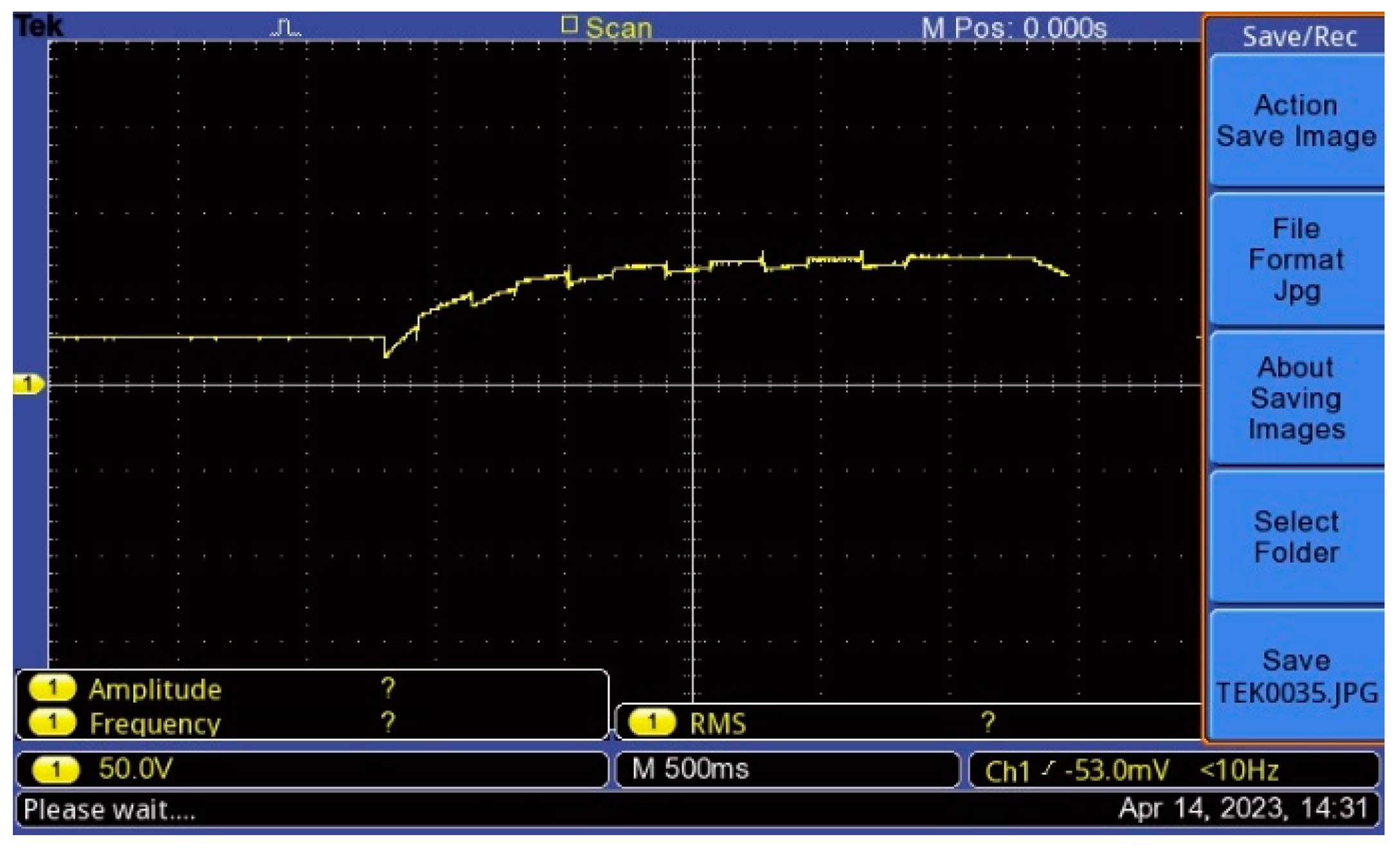Click the Tek logo
The image size is (1400, 848).
[39, 27]
